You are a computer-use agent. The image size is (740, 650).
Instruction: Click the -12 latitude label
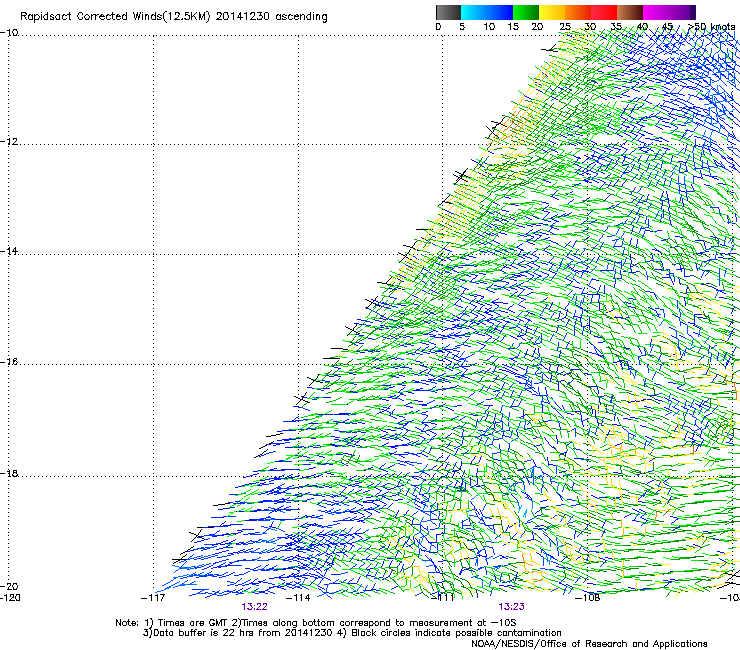coord(9,142)
